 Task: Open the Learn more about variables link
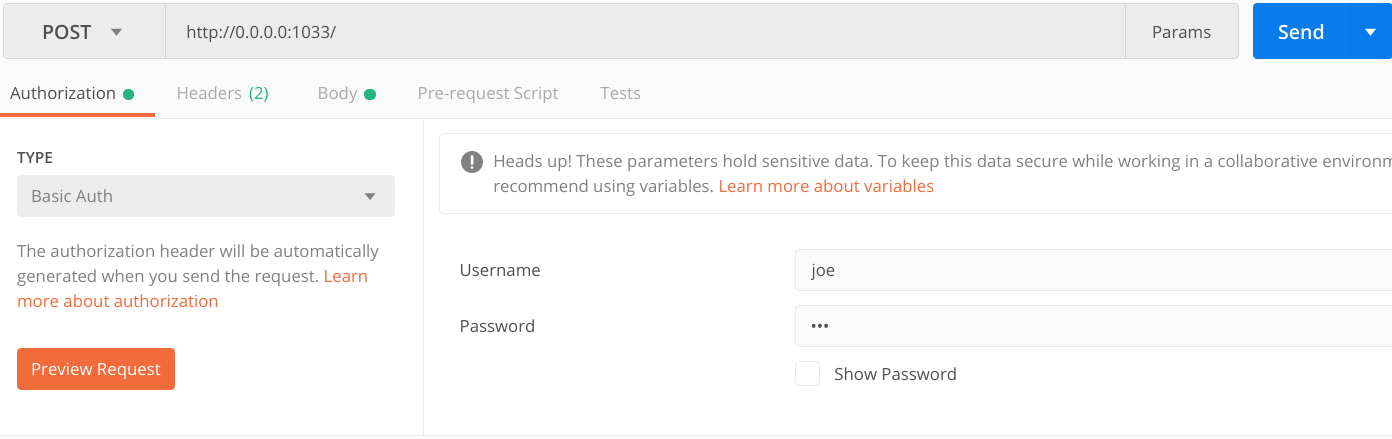(x=826, y=186)
